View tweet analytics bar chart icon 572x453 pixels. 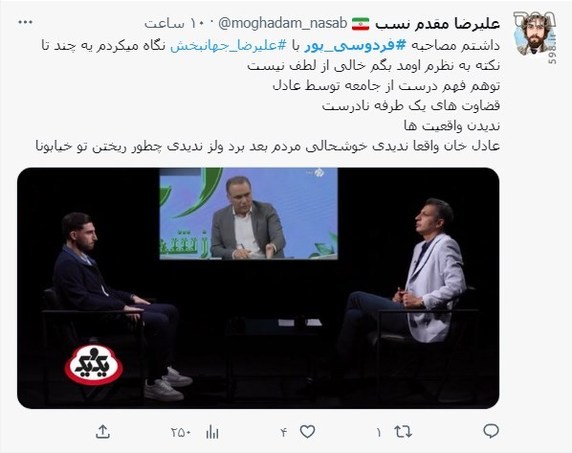click(212, 432)
